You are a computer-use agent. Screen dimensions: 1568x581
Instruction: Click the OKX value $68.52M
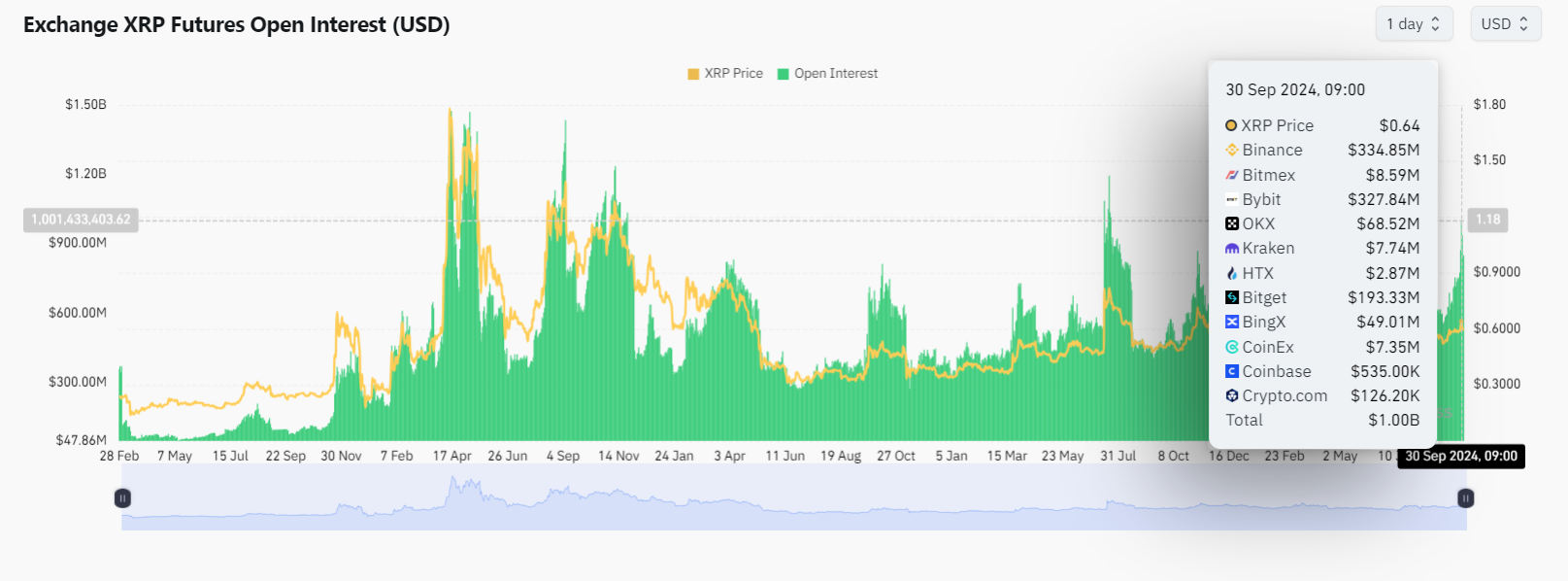pos(1388,223)
